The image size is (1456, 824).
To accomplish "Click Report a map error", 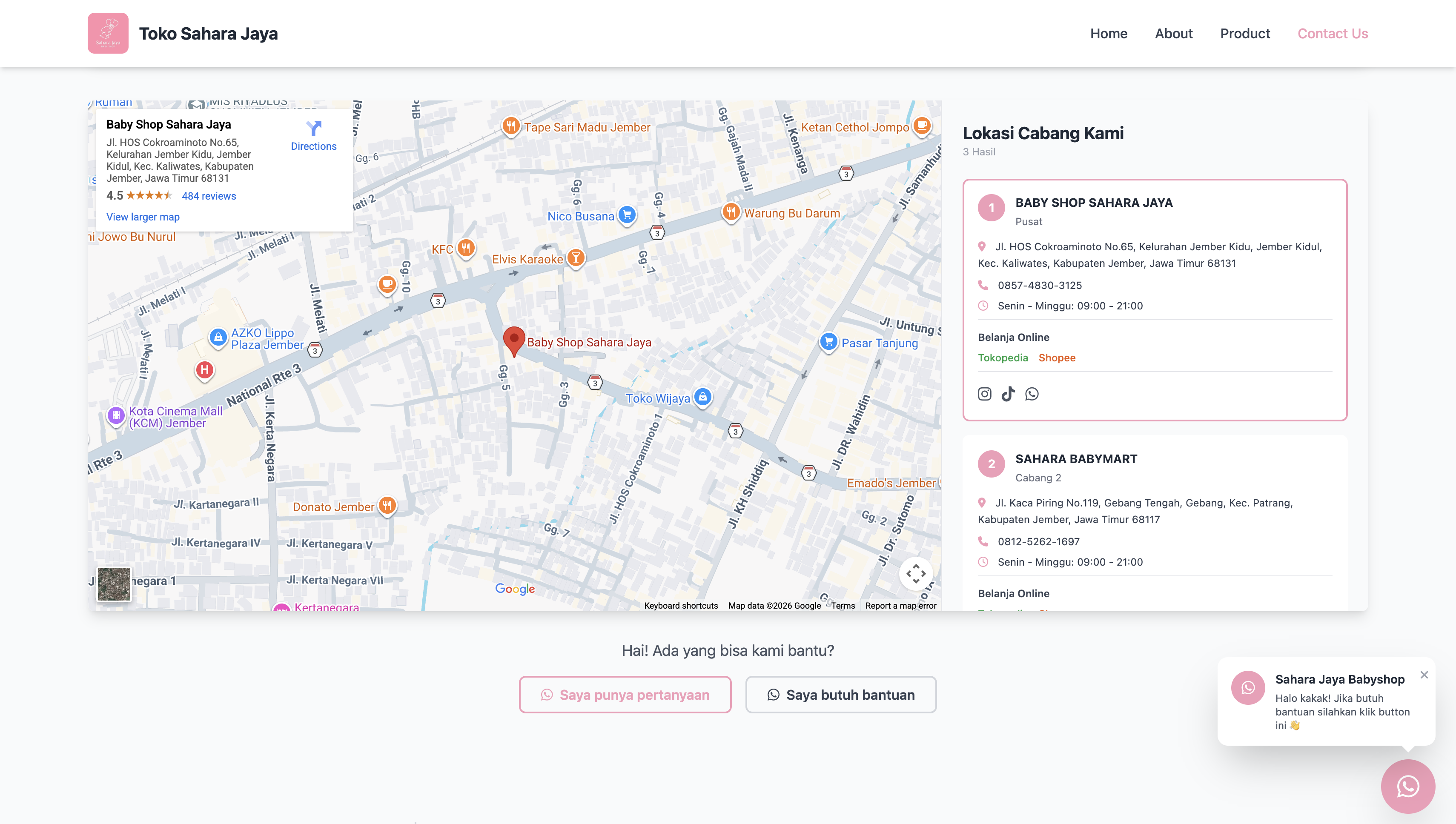I will 901,606.
